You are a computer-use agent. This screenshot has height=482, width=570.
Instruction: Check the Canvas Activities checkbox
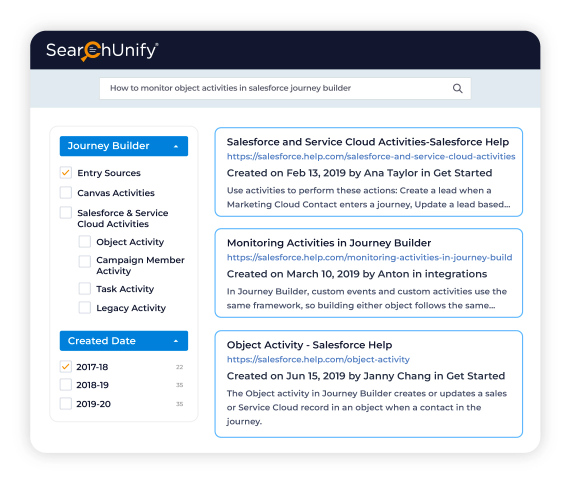click(66, 192)
